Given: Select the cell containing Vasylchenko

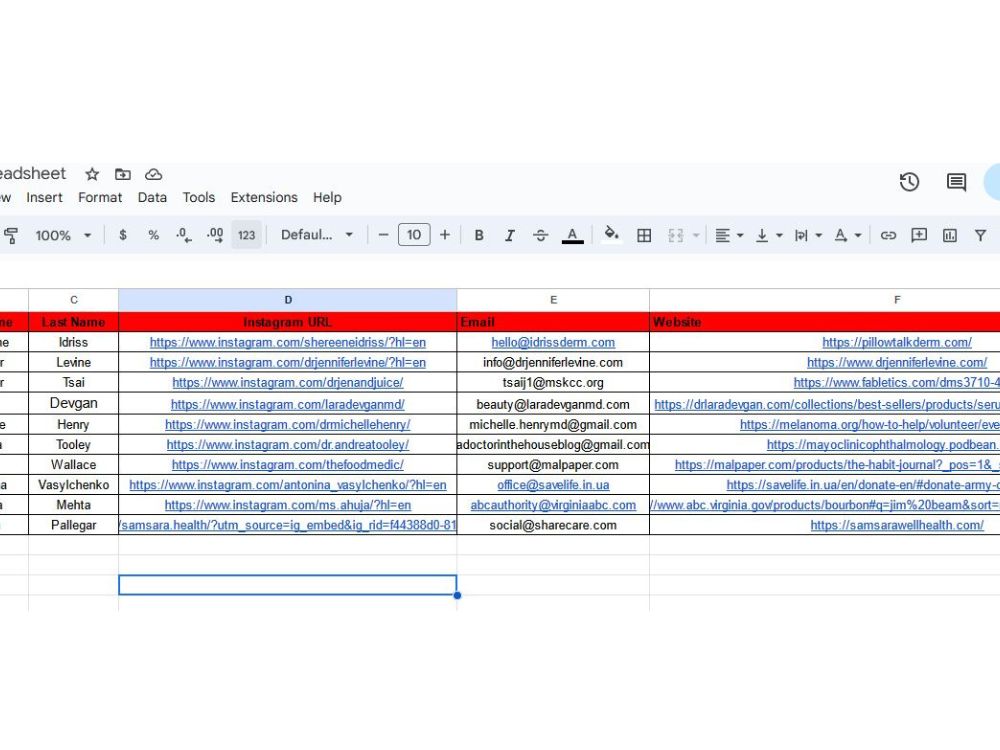Looking at the screenshot, I should pos(73,485).
